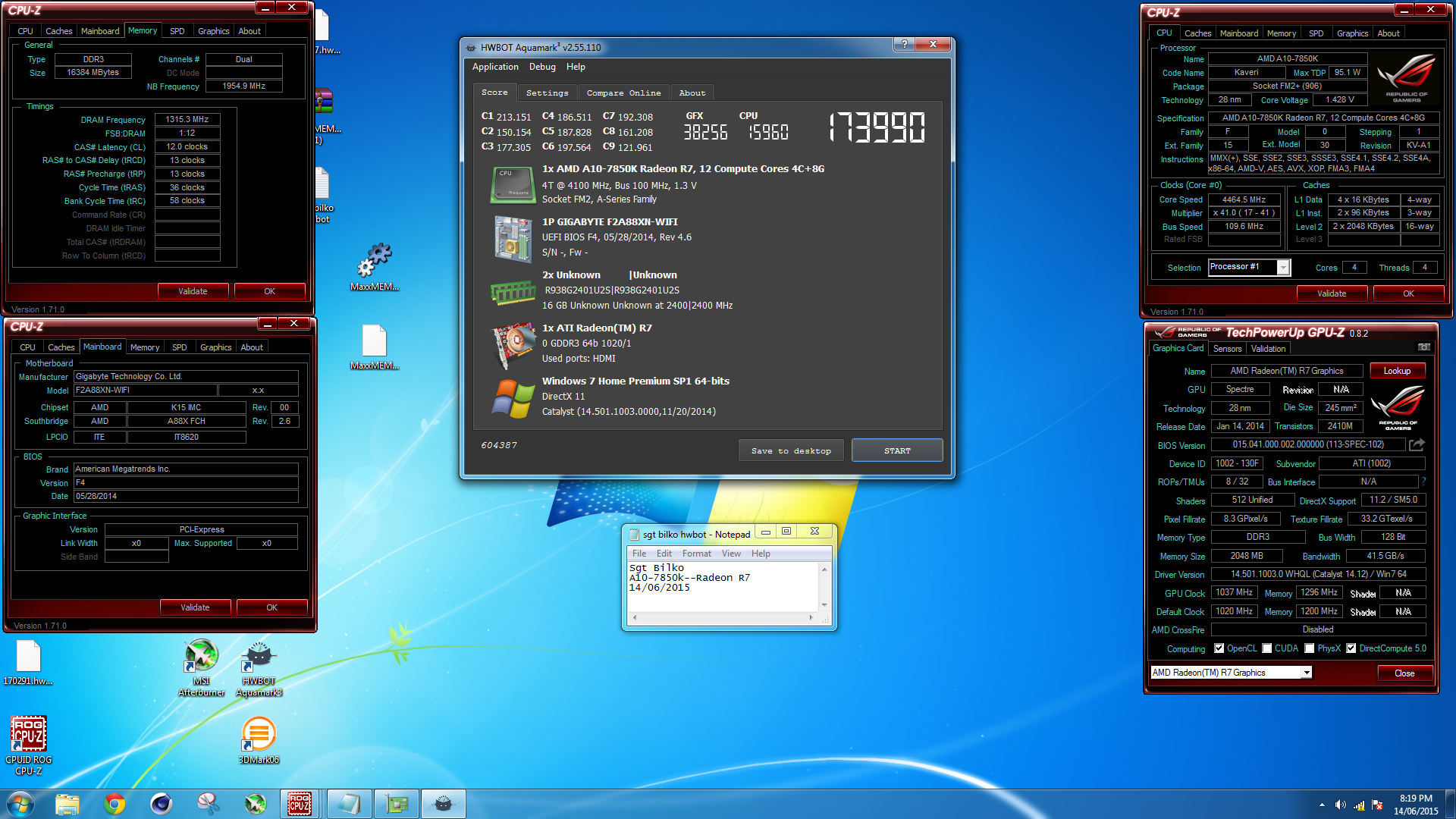The width and height of the screenshot is (1456, 819).
Task: Click the Action Center flag tray icon
Action: click(x=1377, y=805)
